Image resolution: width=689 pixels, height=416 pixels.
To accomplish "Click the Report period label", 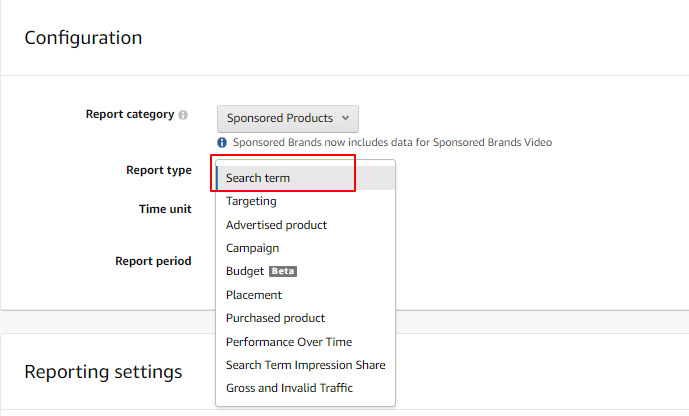I will click(153, 261).
